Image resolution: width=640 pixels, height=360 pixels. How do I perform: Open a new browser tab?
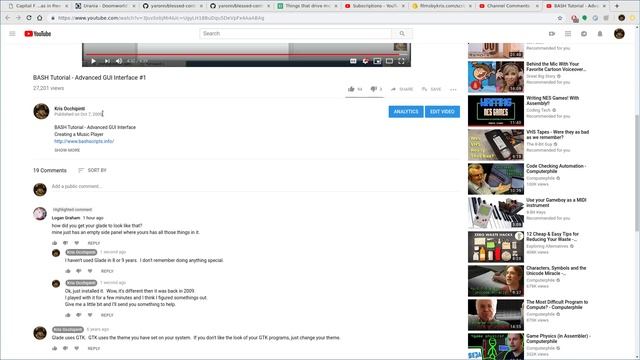pos(616,6)
